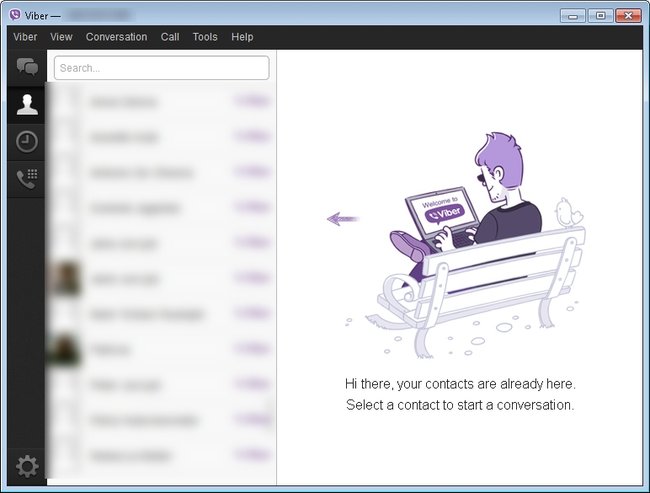This screenshot has height=493, width=650.
Task: Minimize the Viber window
Action: point(573,16)
